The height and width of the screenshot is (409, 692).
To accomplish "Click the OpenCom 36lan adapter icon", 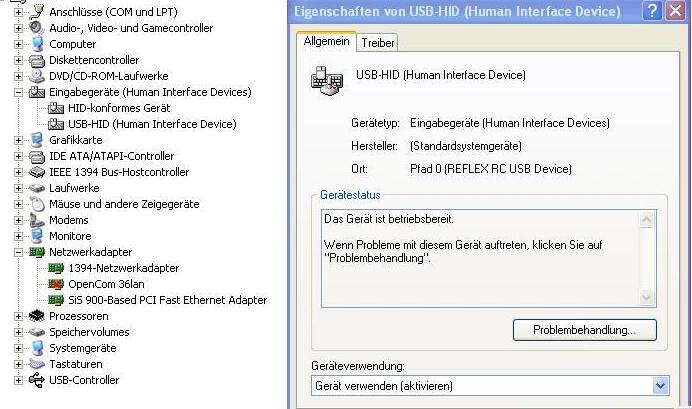I will [x=57, y=284].
